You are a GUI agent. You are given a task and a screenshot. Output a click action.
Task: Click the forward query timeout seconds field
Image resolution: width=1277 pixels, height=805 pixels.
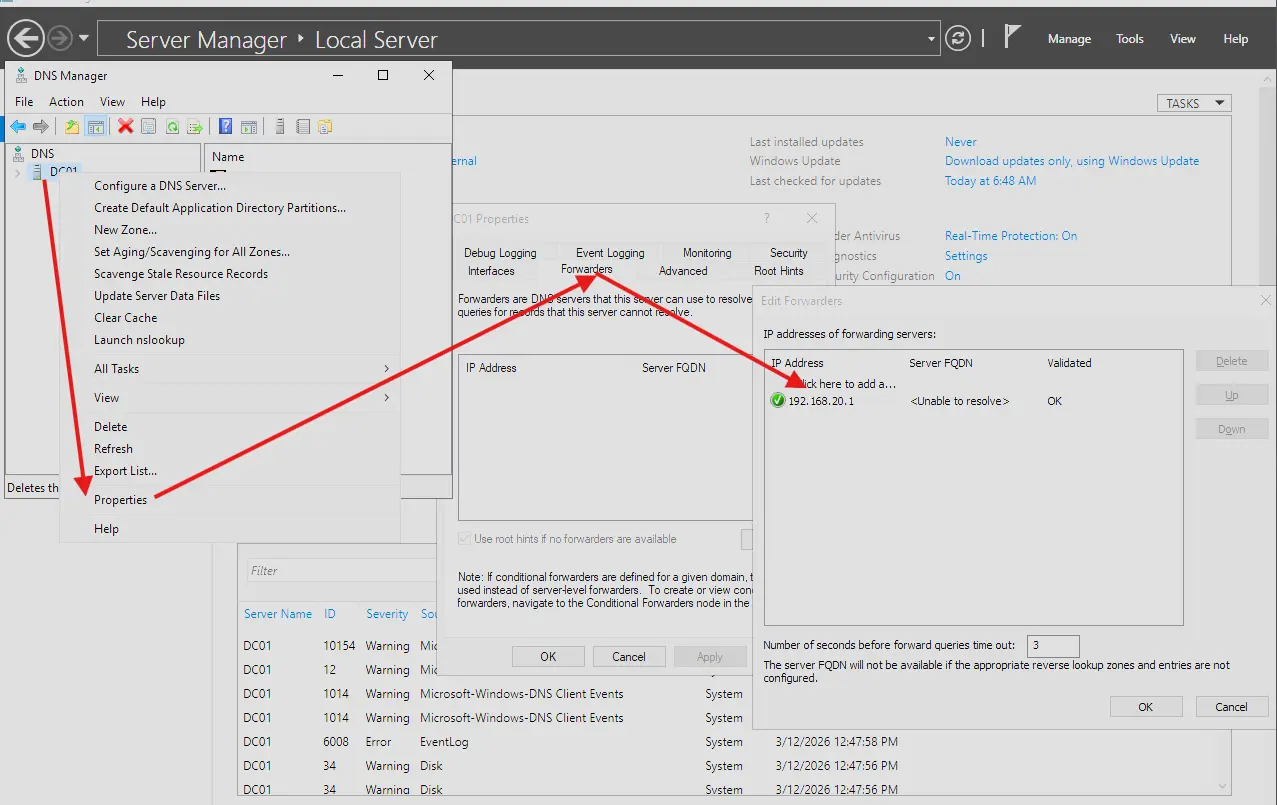1053,646
